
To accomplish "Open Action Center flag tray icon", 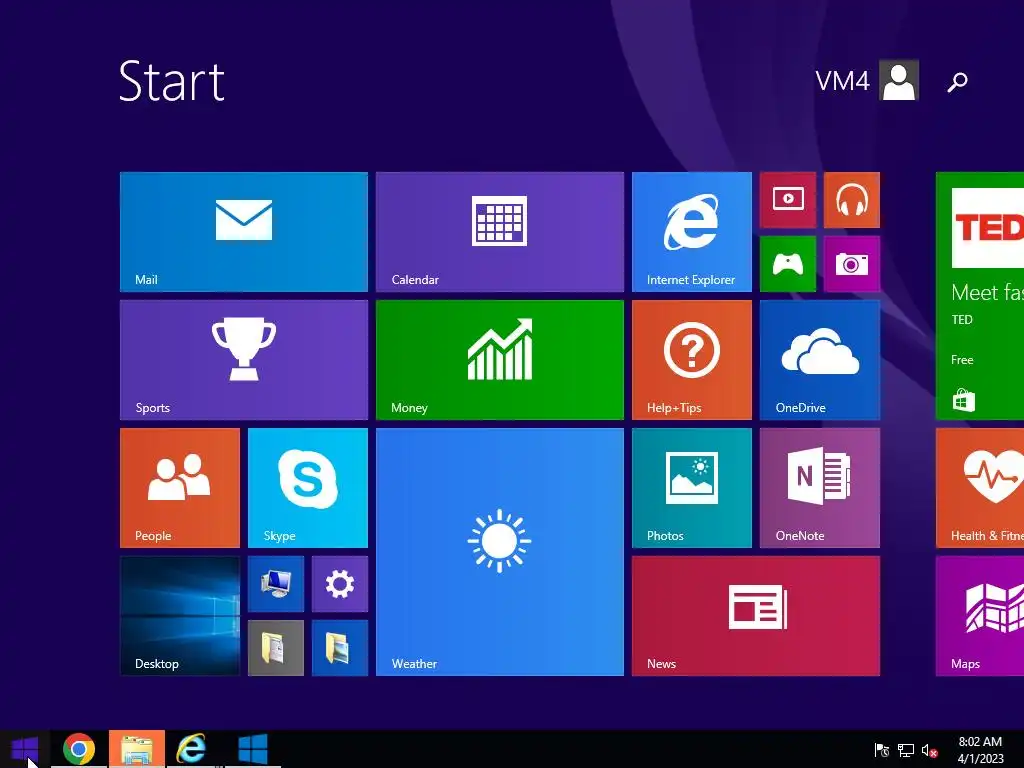I will point(882,750).
